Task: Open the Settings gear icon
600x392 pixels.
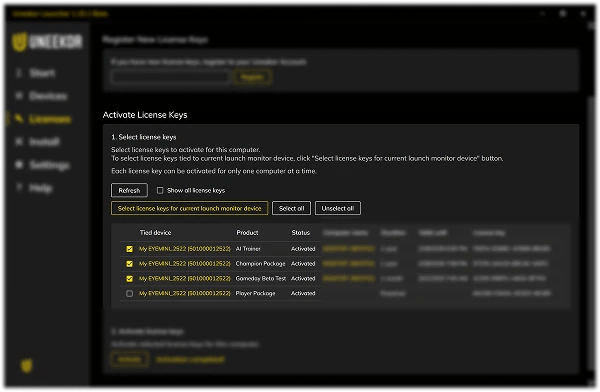Action: 19,165
